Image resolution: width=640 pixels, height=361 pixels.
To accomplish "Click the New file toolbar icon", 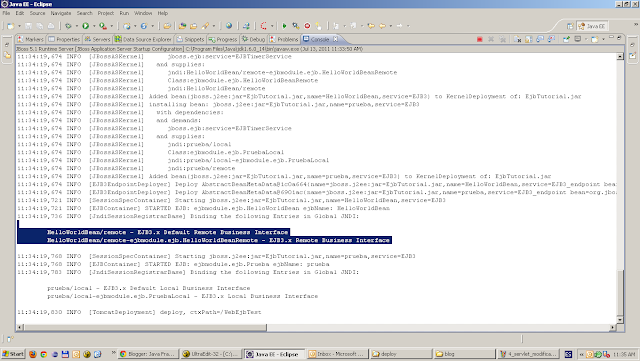I will click(x=10, y=26).
